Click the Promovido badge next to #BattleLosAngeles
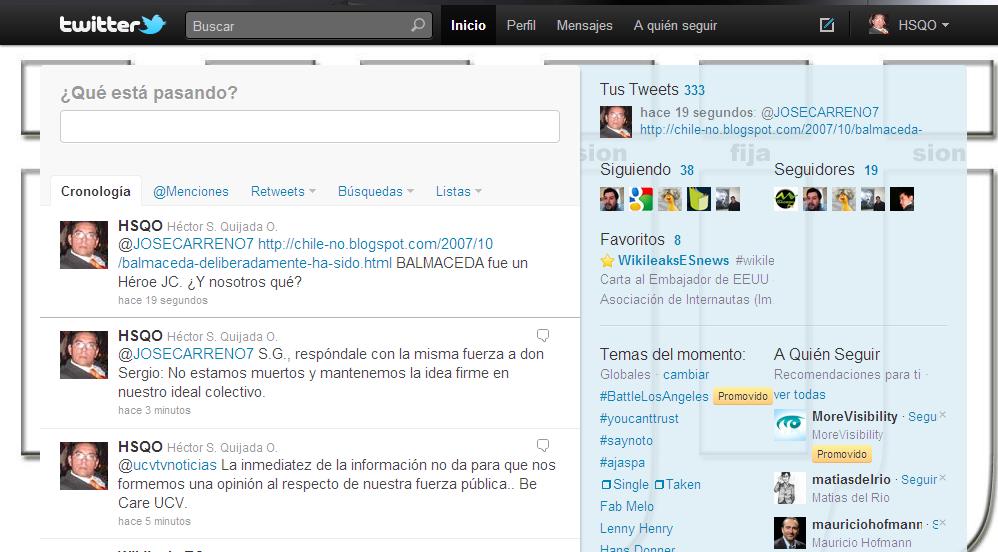 (743, 396)
